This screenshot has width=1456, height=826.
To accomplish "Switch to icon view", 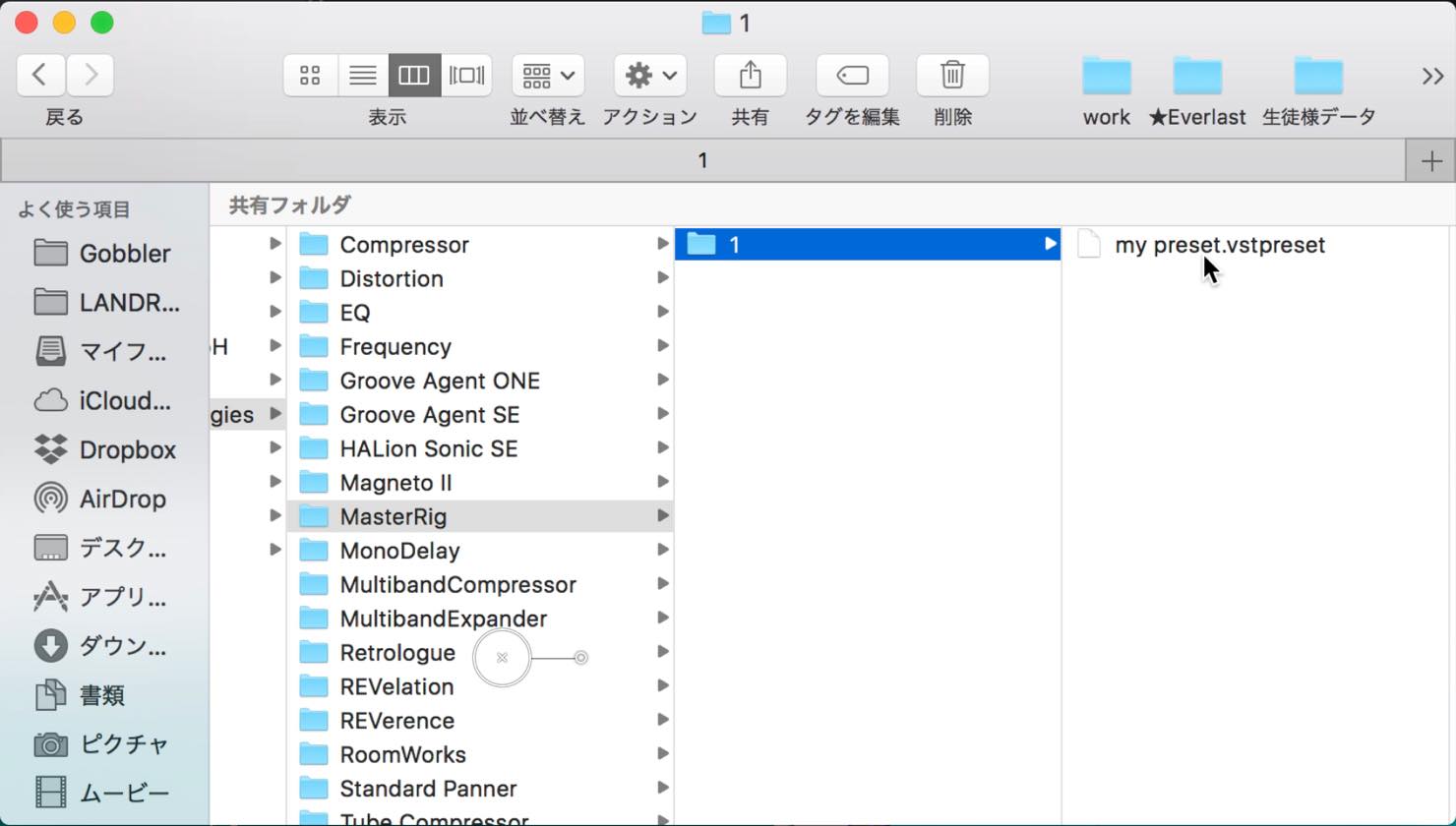I will pos(310,75).
